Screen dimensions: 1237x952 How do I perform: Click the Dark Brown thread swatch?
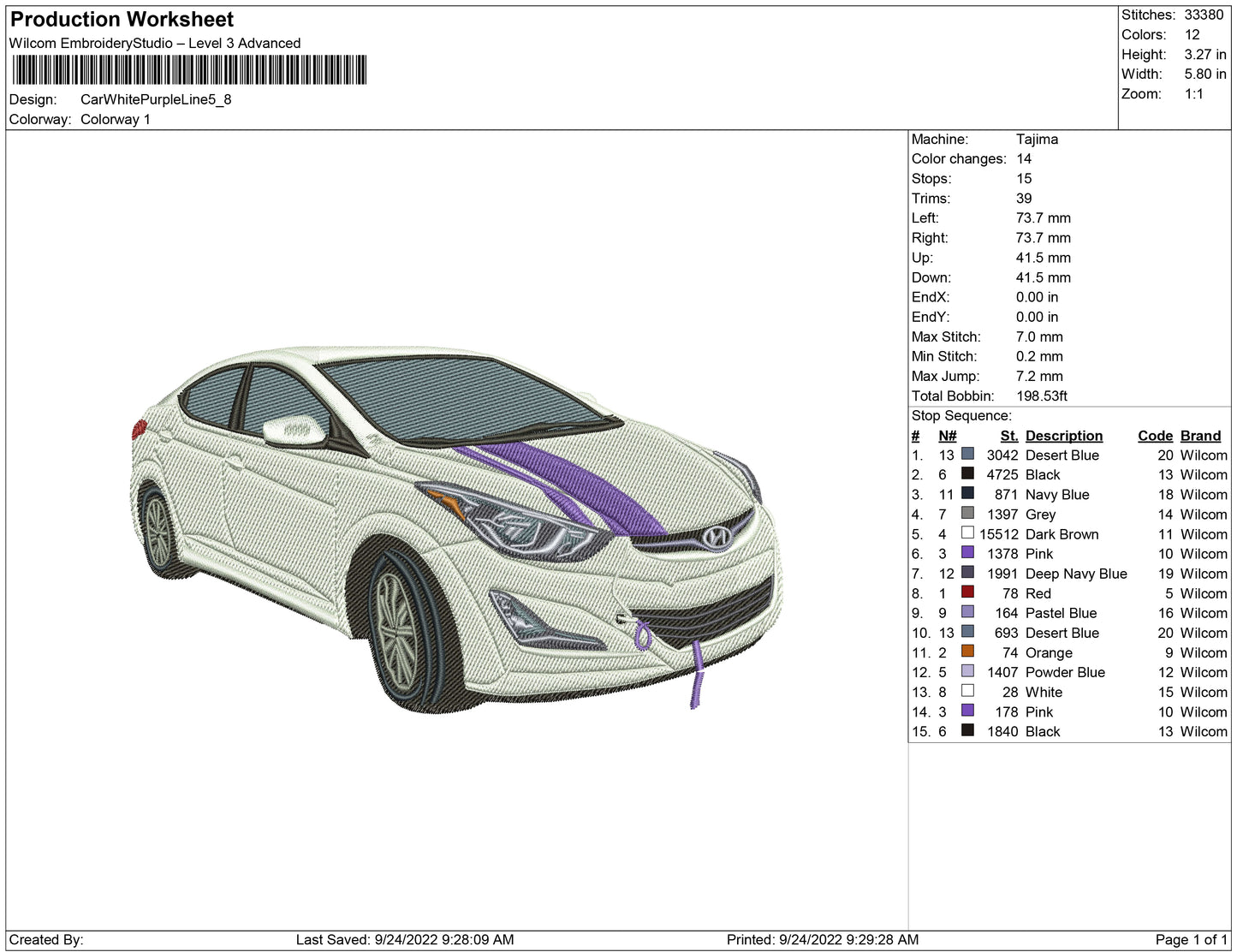click(967, 533)
